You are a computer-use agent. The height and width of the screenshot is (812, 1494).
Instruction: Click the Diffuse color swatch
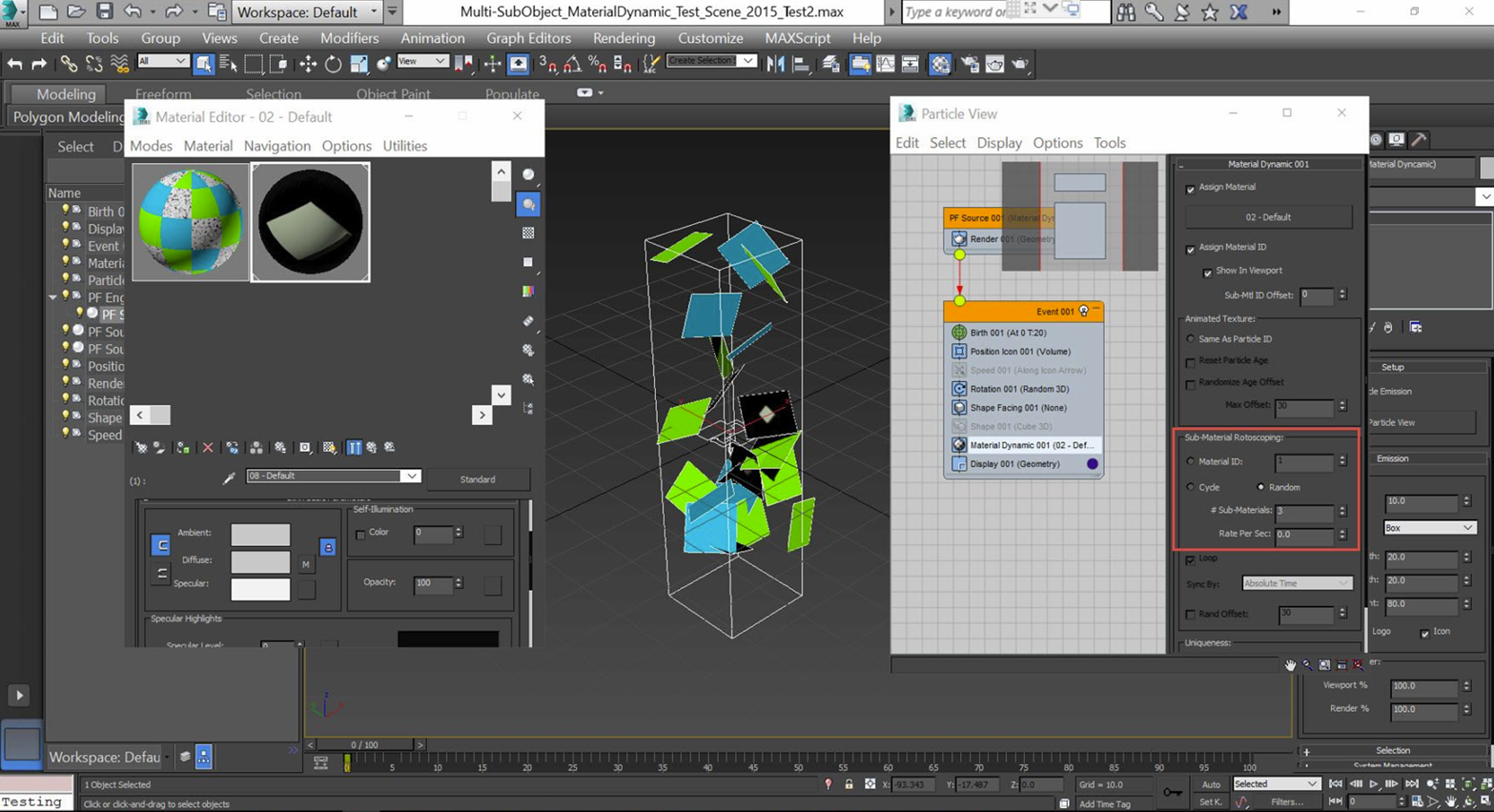pyautogui.click(x=260, y=560)
